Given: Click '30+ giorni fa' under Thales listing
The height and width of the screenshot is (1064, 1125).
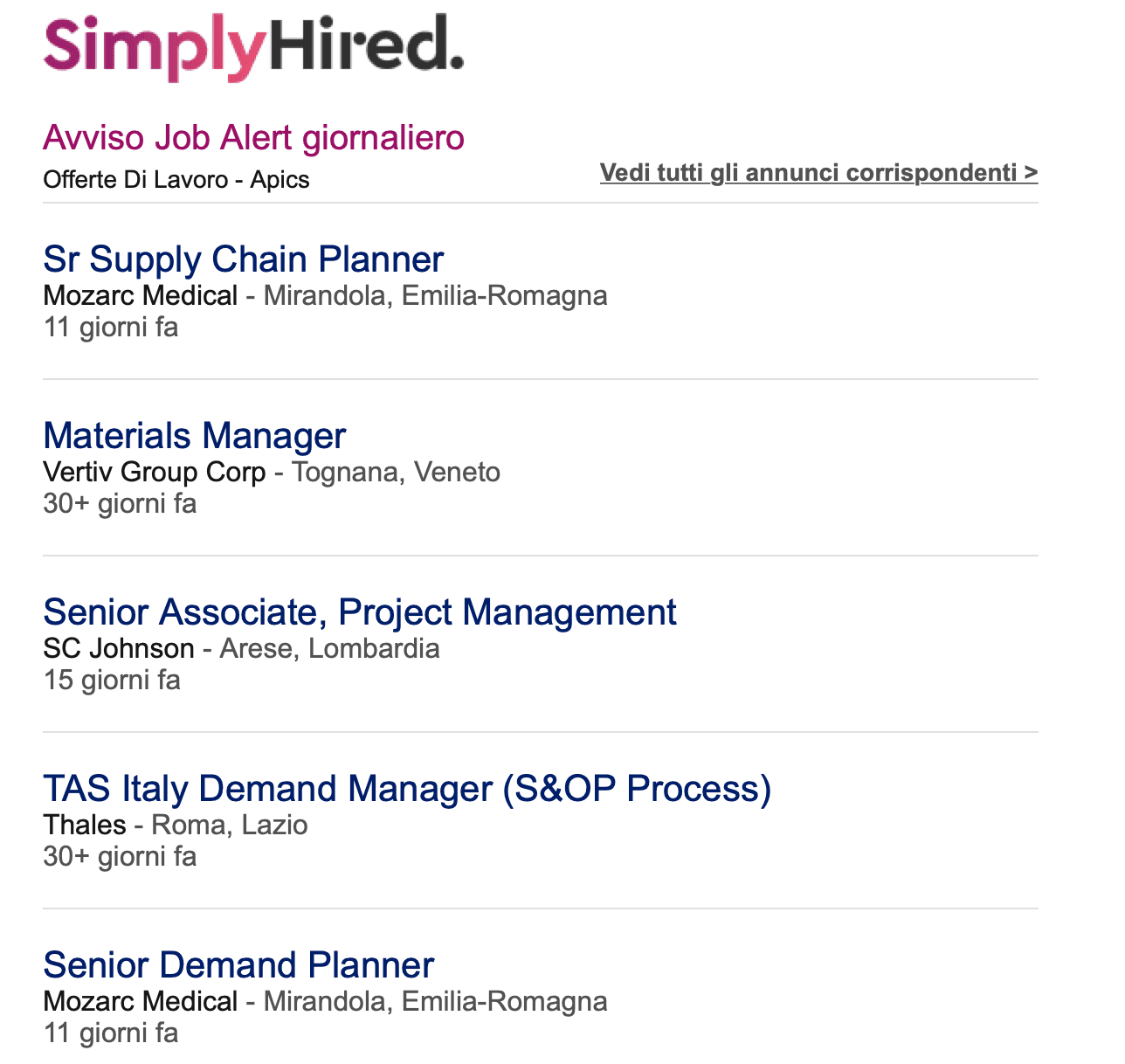Looking at the screenshot, I should click(120, 856).
